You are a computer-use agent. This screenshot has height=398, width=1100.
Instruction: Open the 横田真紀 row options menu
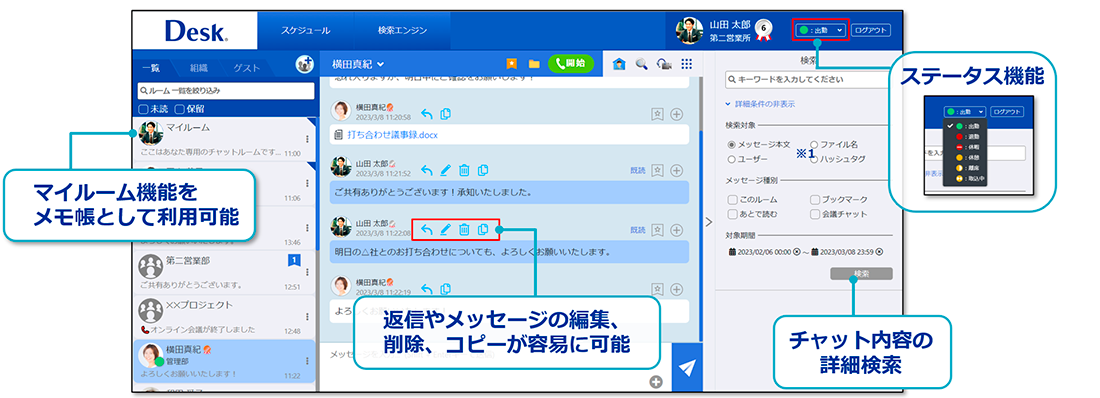[x=307, y=361]
